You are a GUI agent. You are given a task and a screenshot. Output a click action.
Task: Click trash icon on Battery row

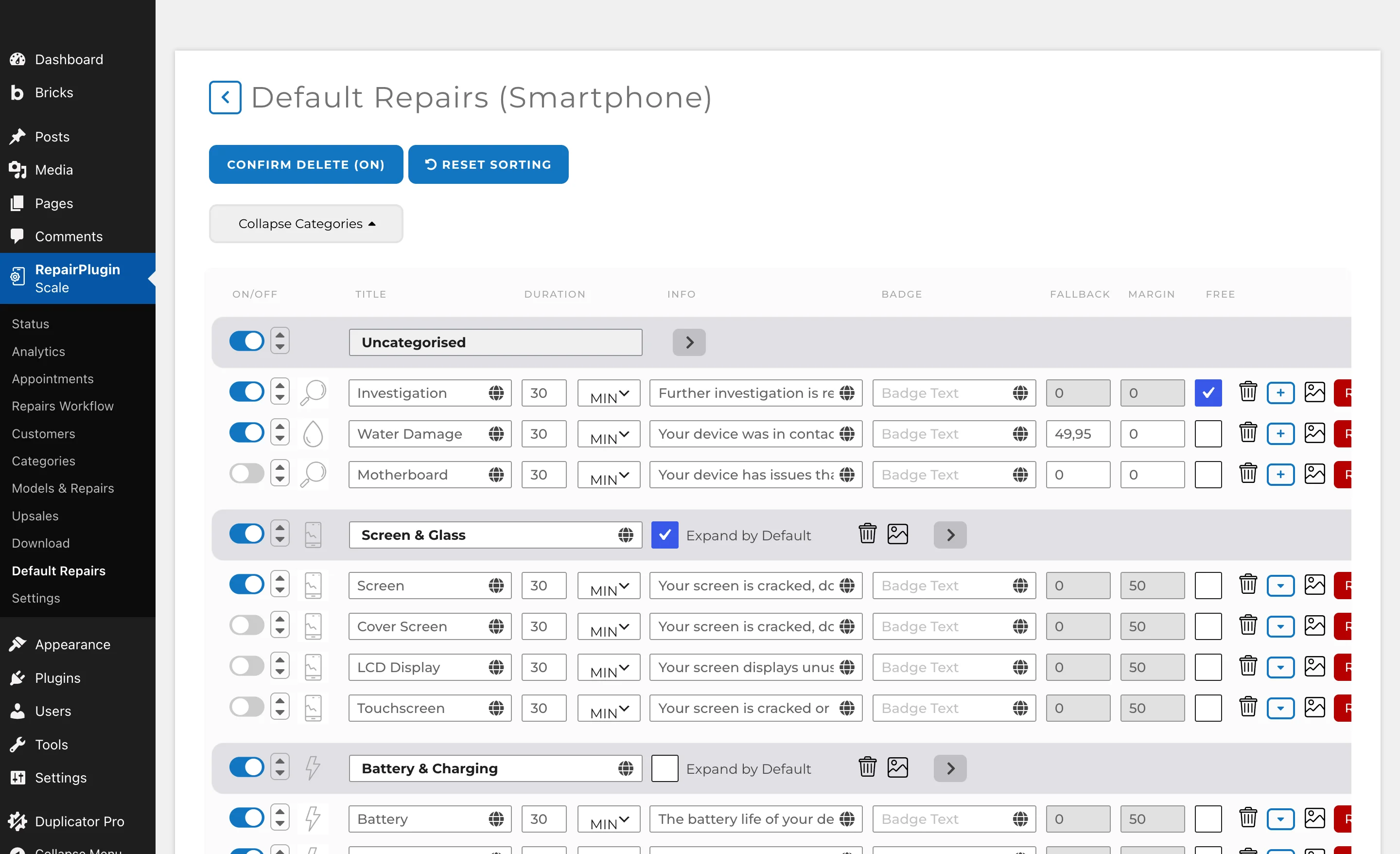tap(1248, 818)
